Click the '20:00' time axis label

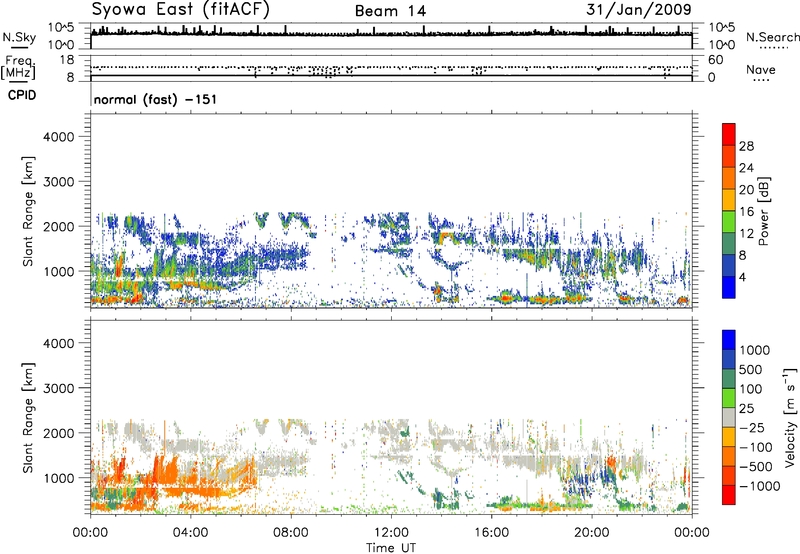coord(591,533)
